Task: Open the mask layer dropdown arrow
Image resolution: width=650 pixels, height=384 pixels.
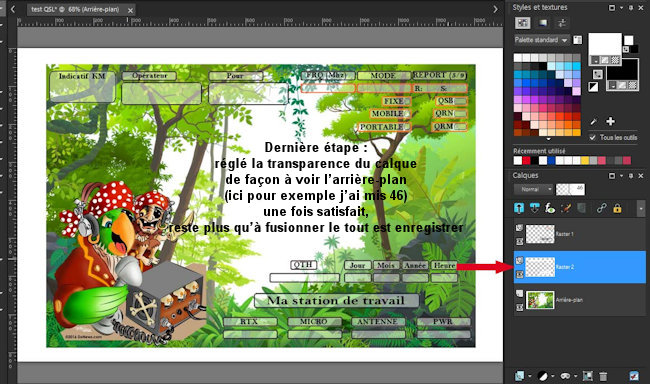Action: tap(575, 377)
